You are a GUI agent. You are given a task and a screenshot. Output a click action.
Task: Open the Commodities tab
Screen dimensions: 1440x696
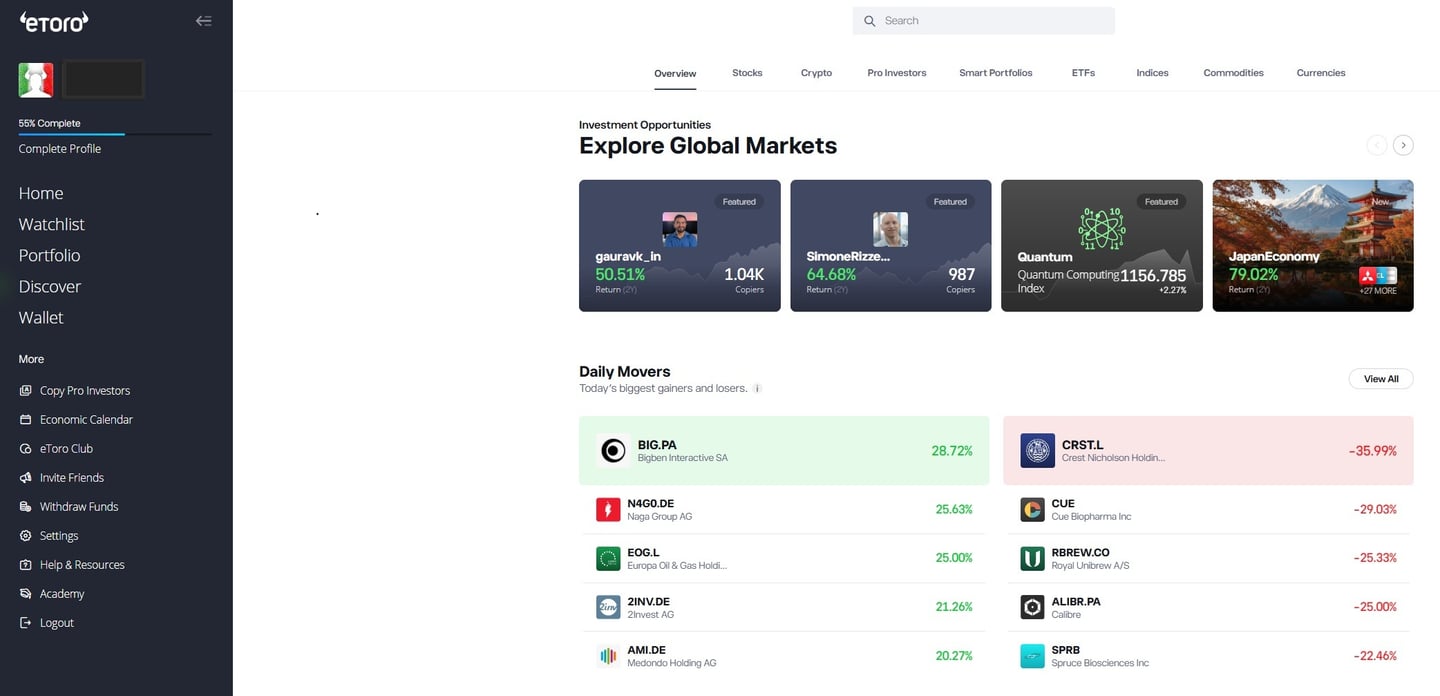pos(1233,73)
